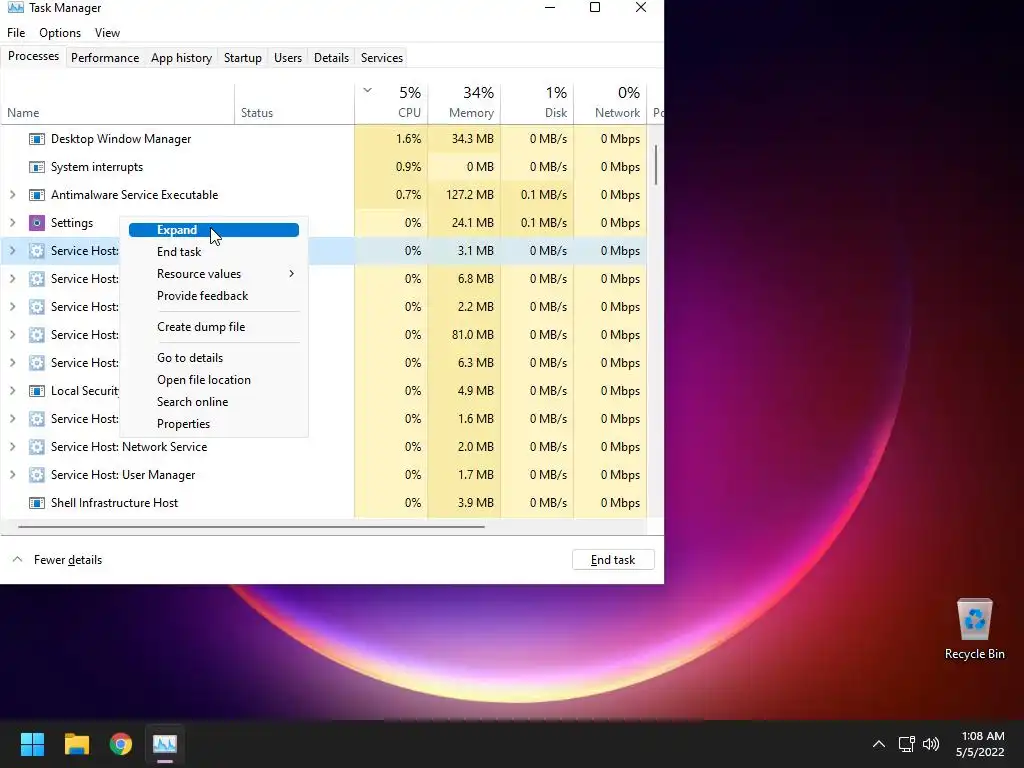This screenshot has width=1024, height=768.
Task: Open File Explorer from the taskbar
Action: click(x=76, y=744)
